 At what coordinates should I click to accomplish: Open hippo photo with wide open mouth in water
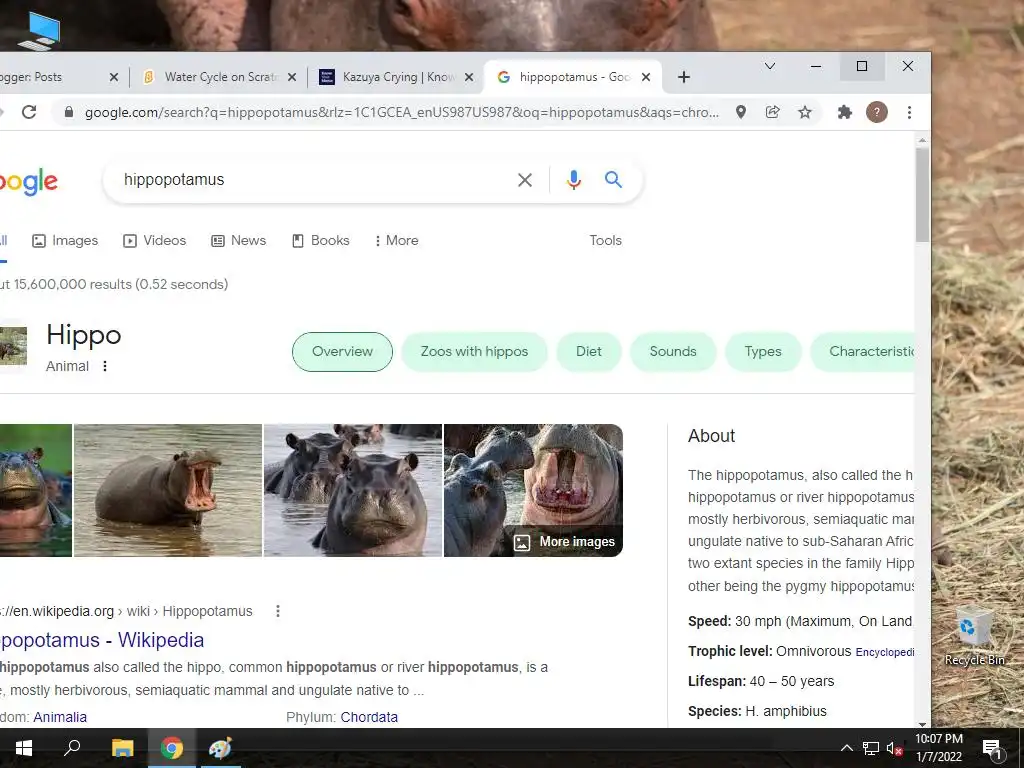[168, 490]
